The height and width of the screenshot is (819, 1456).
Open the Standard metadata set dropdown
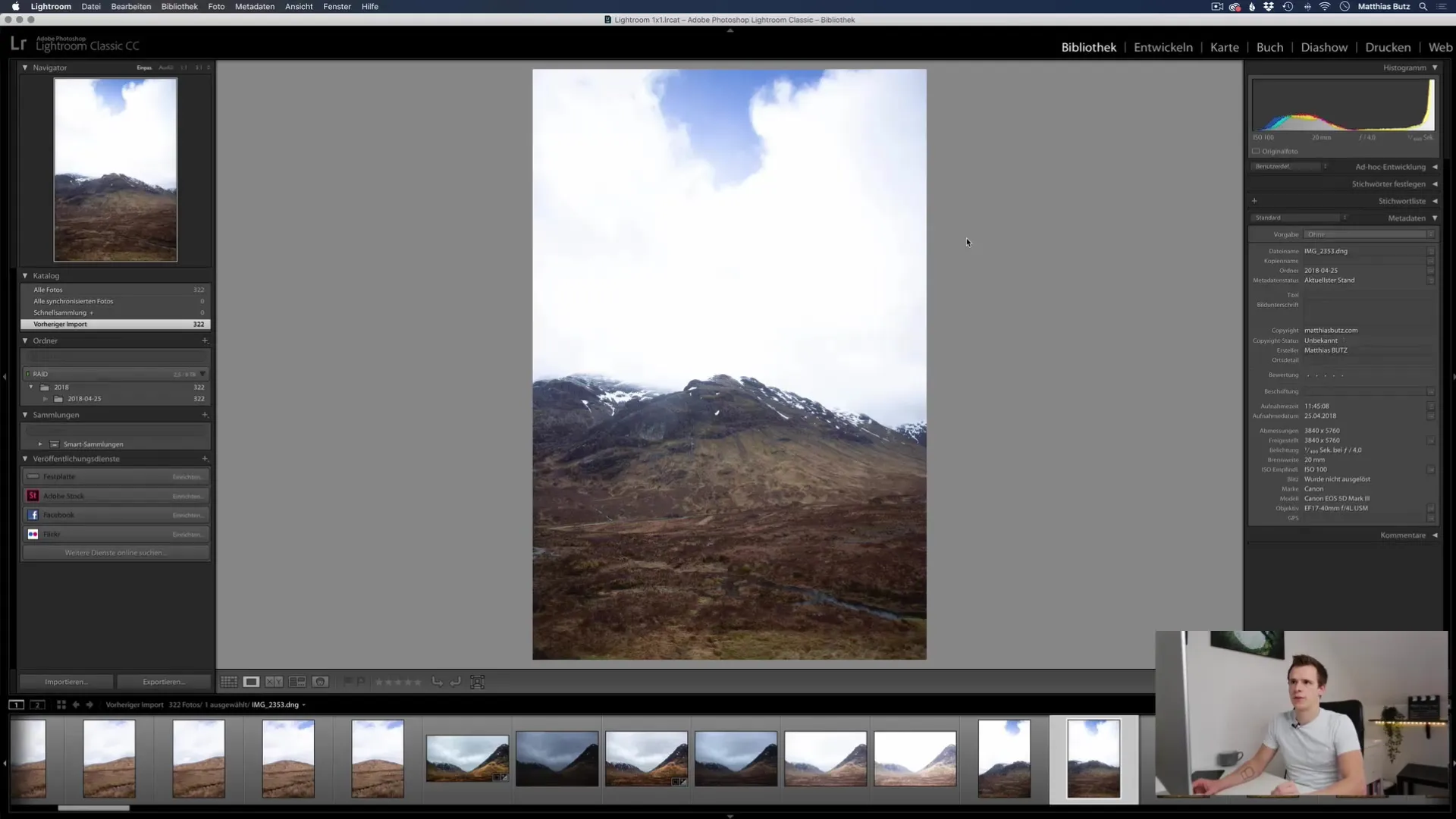pos(1300,218)
